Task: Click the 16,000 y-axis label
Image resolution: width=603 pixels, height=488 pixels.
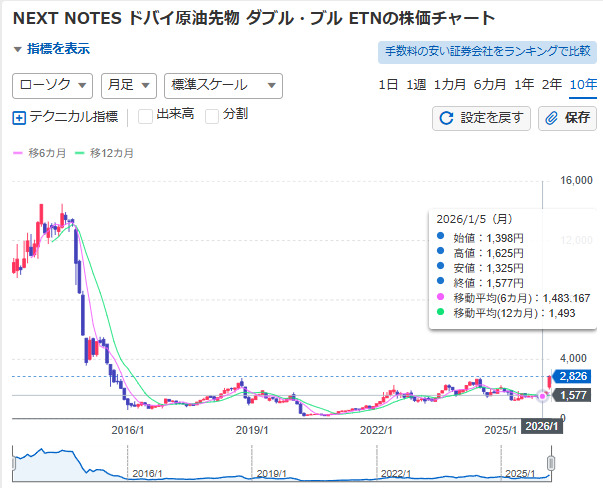Action: (576, 180)
